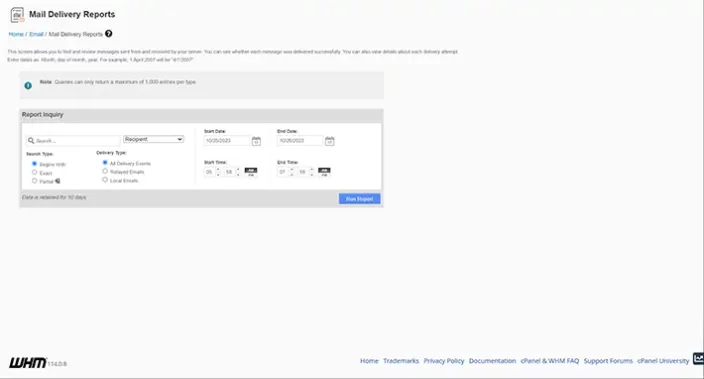The image size is (704, 379).
Task: Click the help question mark icon
Action: click(x=109, y=34)
